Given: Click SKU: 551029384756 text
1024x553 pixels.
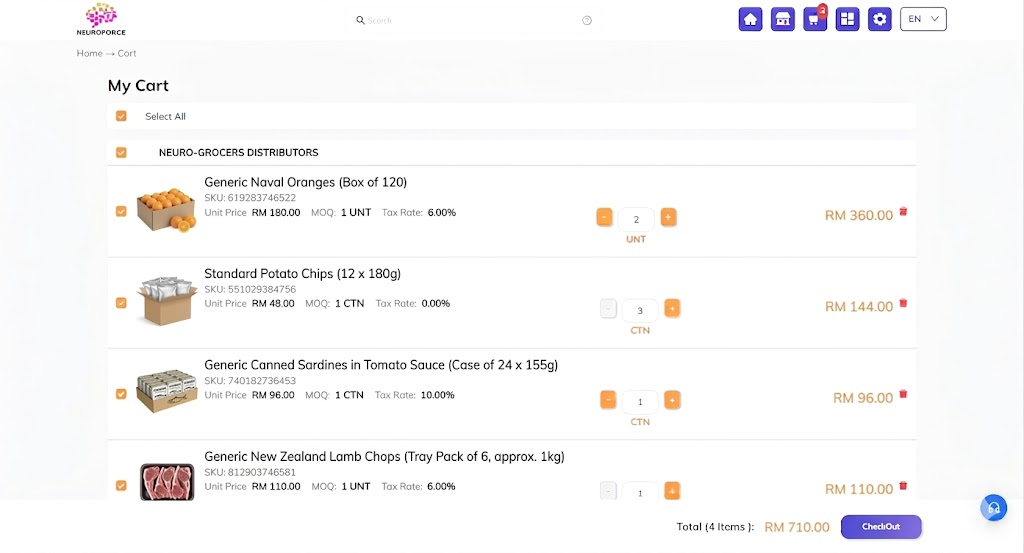Looking at the screenshot, I should tap(250, 289).
